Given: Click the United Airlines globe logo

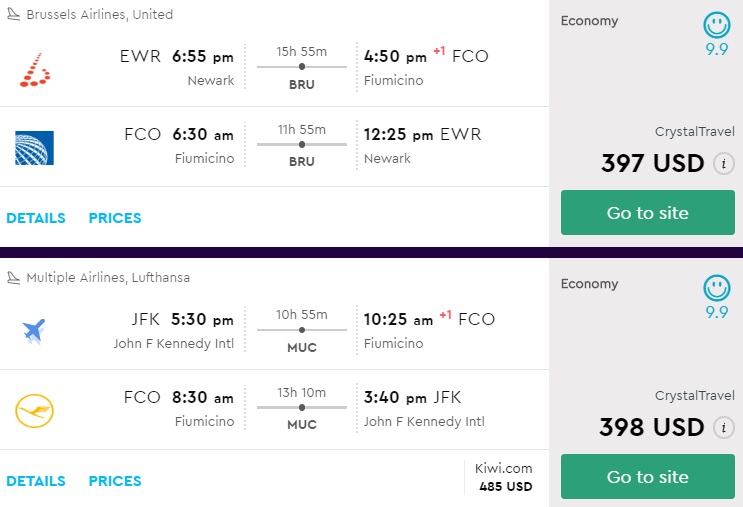Looking at the screenshot, I should [34, 147].
